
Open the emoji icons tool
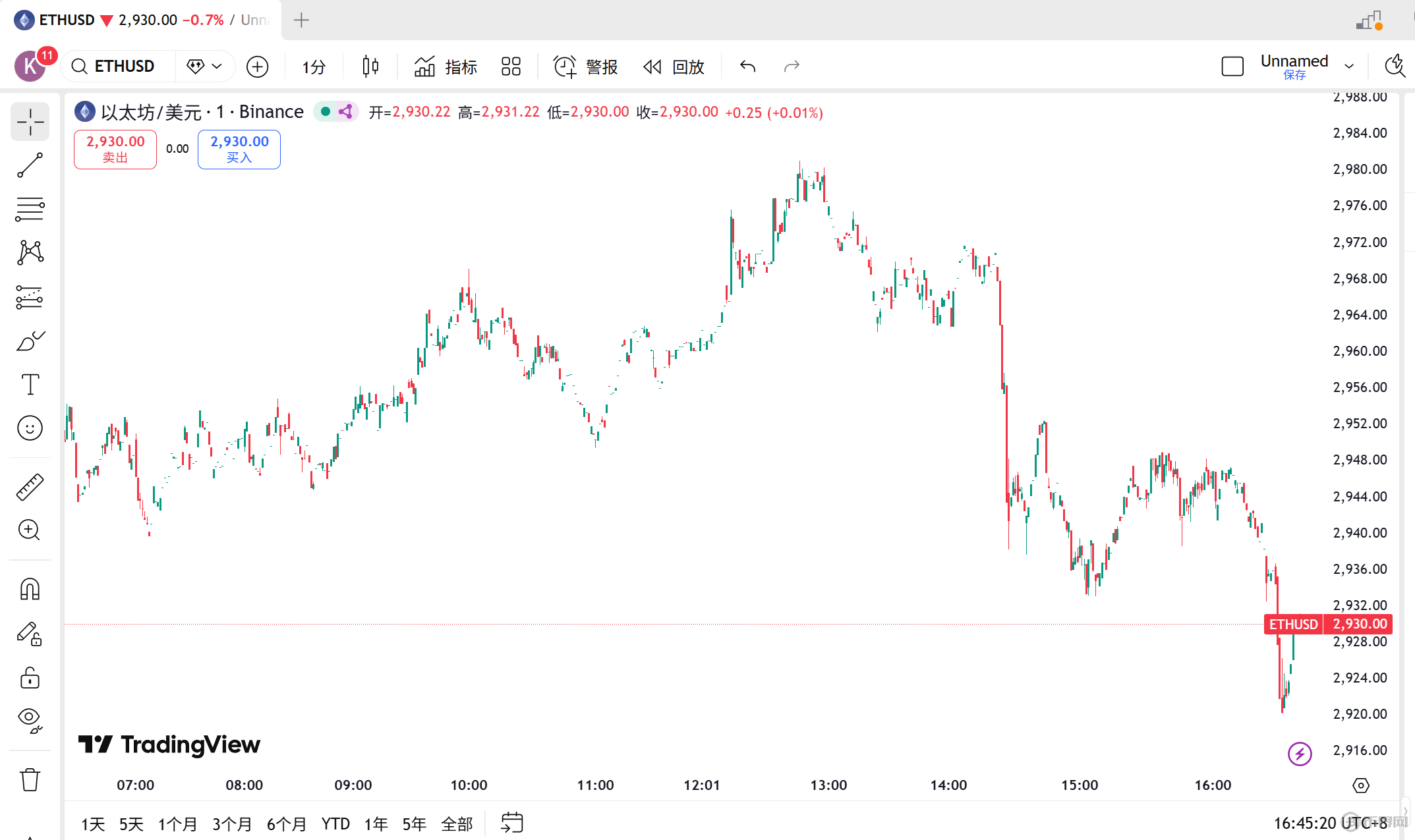tap(30, 428)
